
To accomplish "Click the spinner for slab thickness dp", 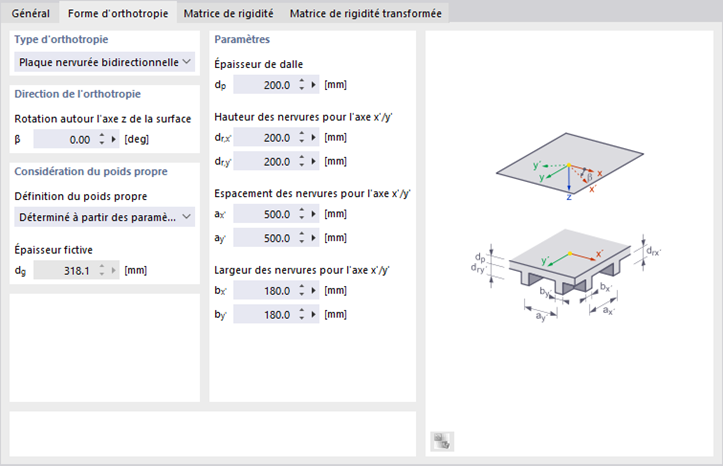I will click(301, 85).
